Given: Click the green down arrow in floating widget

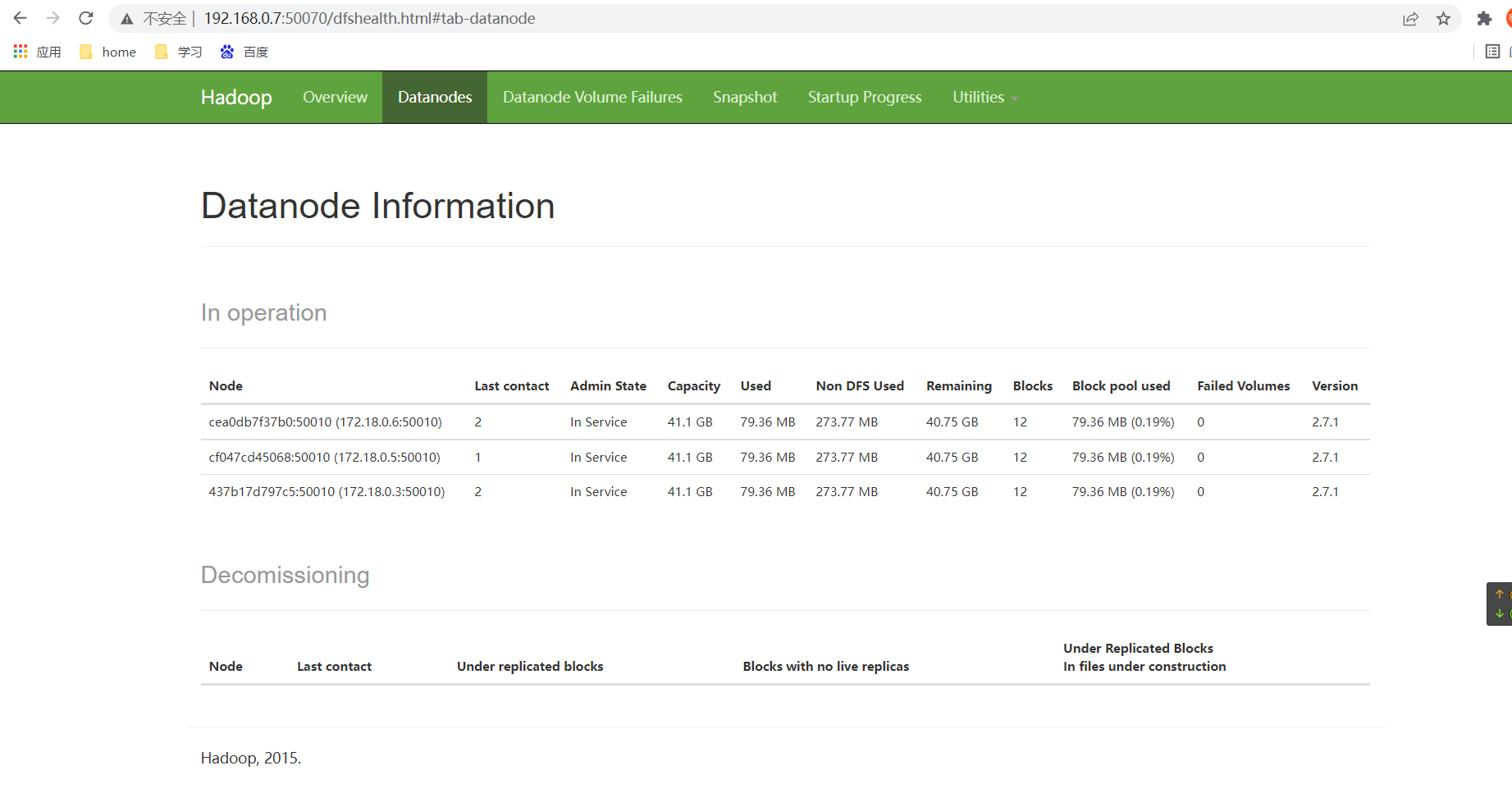Looking at the screenshot, I should pos(1500,614).
